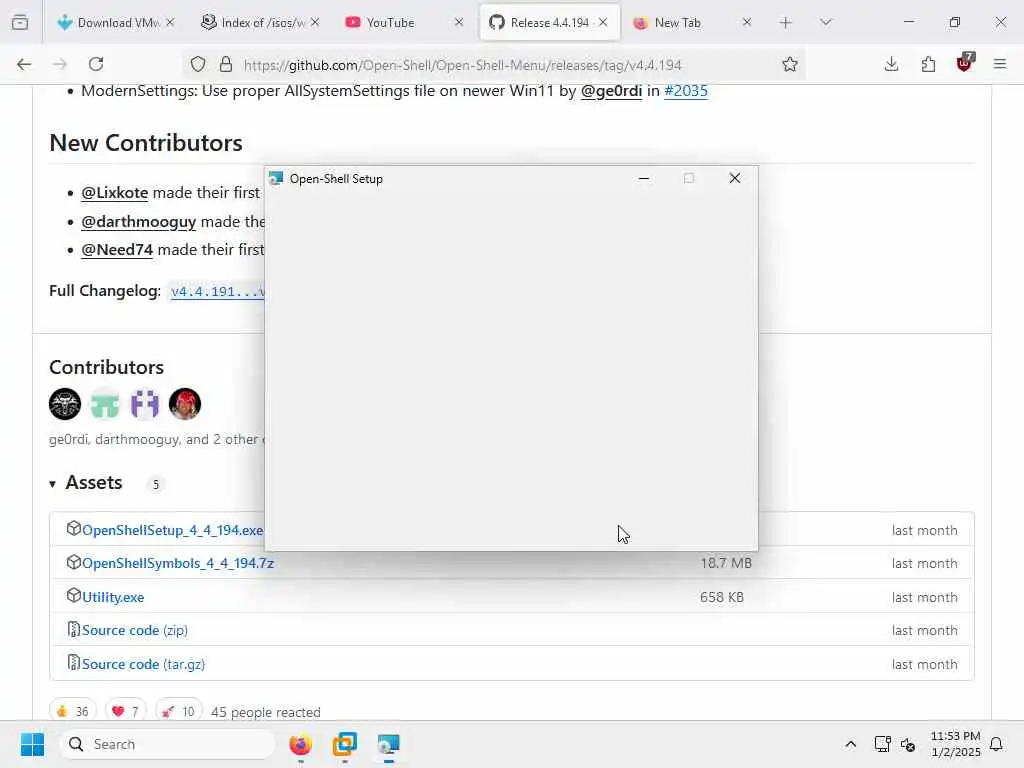Open the red-haired contributor avatar

(x=185, y=404)
